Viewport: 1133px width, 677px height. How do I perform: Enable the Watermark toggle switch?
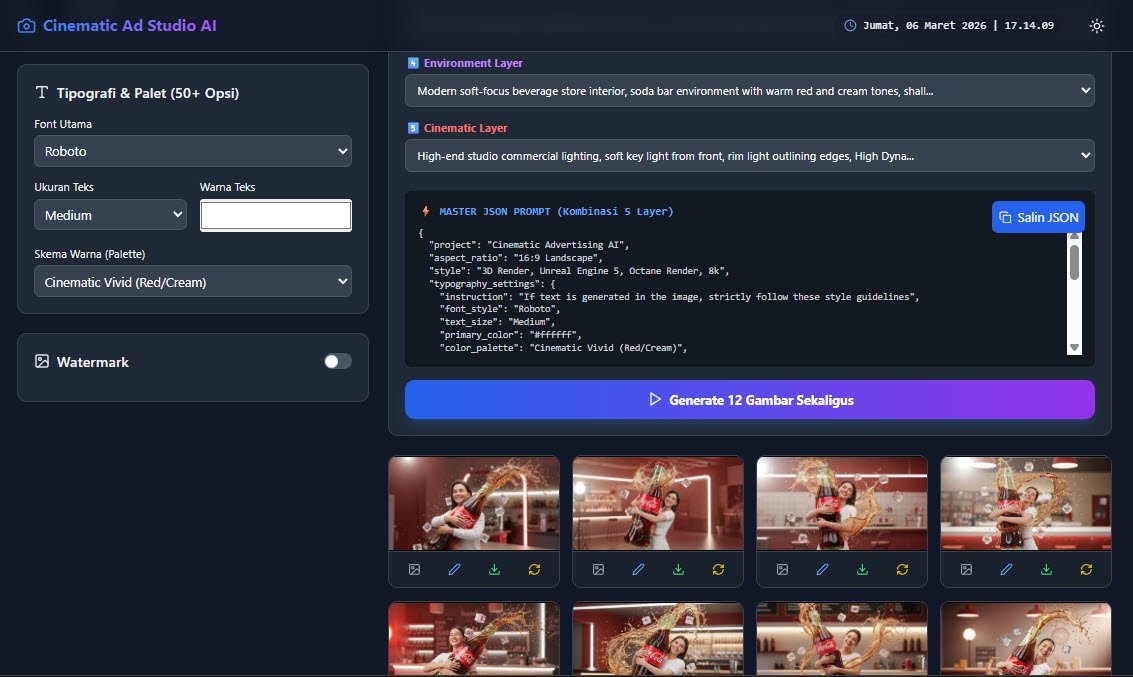(337, 361)
